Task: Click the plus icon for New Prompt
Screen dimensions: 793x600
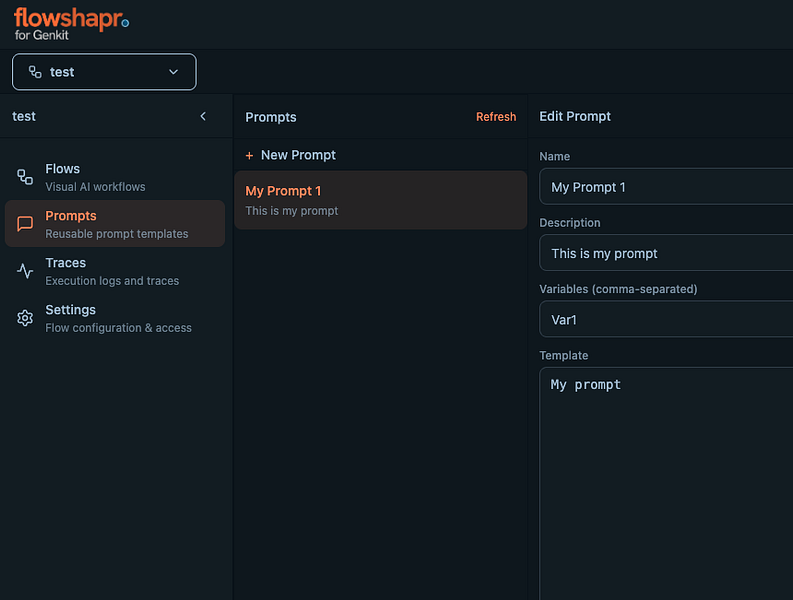Action: [x=249, y=155]
